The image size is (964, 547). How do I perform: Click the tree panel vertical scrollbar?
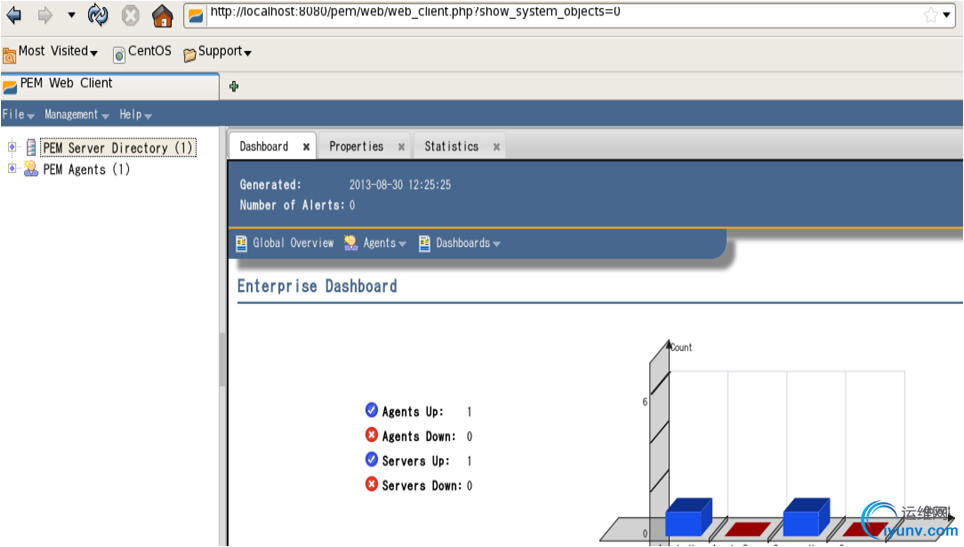coord(223,360)
